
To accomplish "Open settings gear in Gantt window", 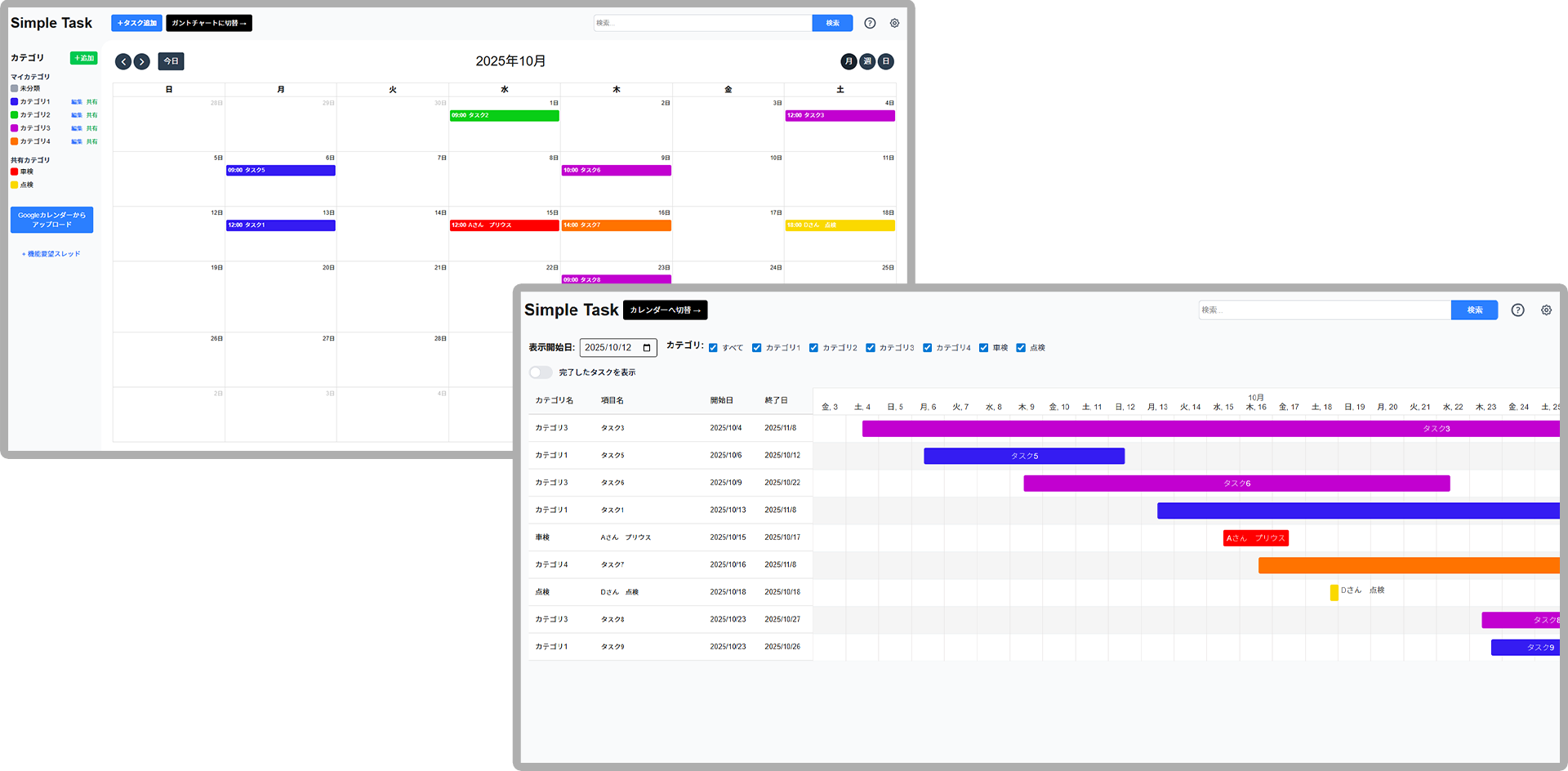I will coord(1546,310).
